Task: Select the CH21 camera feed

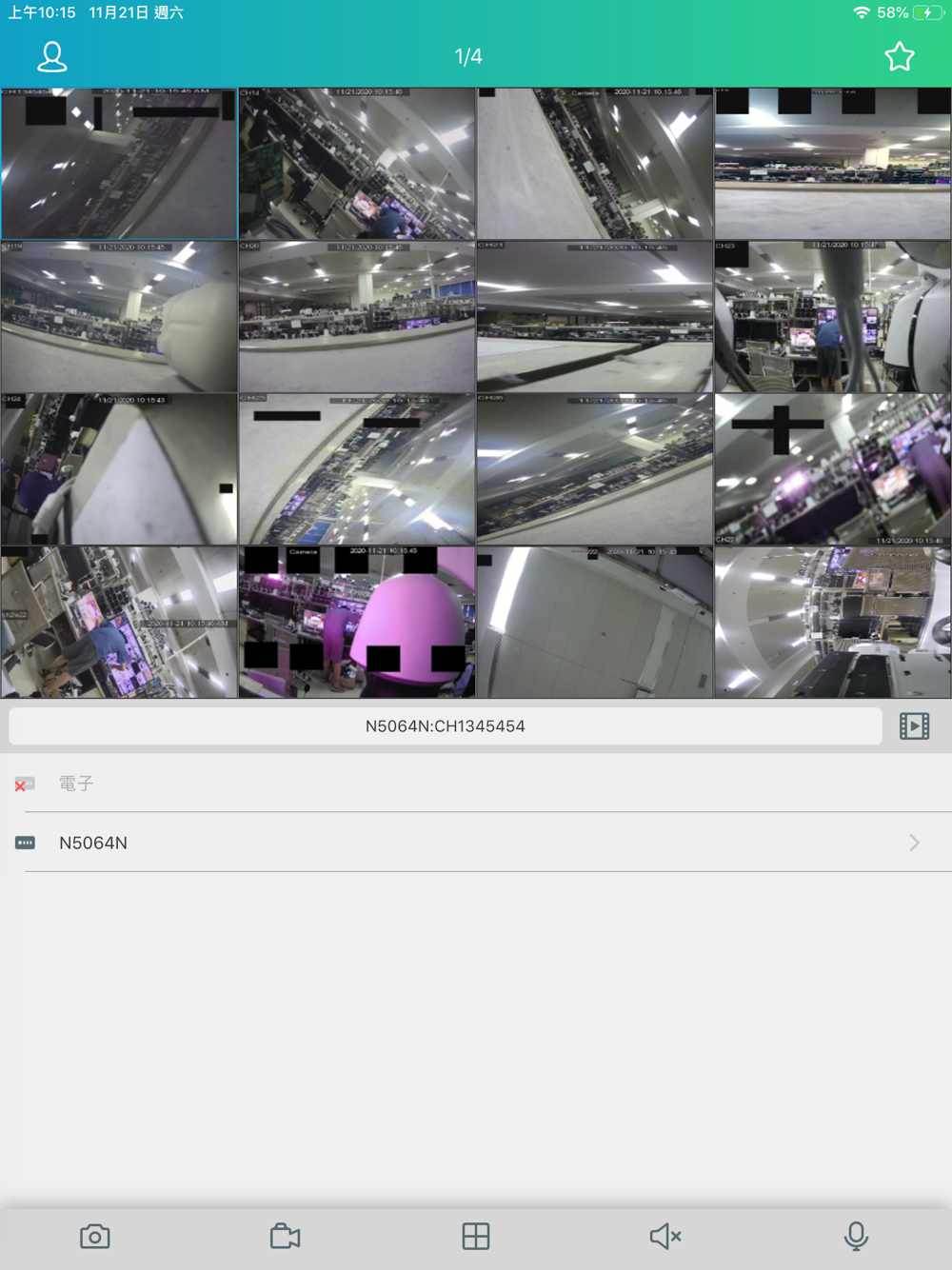Action: [x=595, y=316]
